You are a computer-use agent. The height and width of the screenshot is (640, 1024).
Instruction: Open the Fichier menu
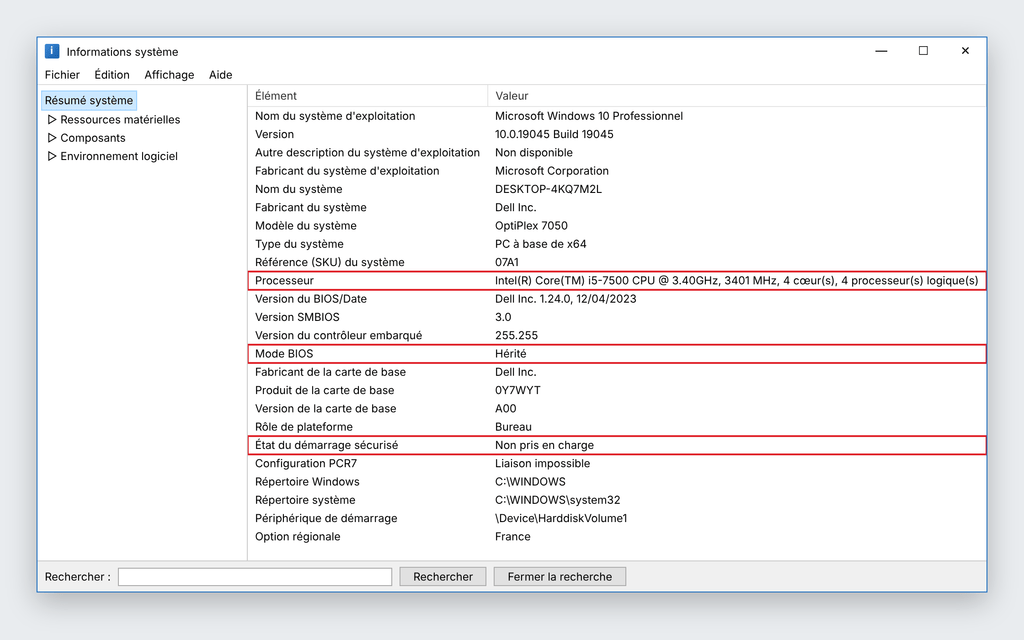coord(62,74)
